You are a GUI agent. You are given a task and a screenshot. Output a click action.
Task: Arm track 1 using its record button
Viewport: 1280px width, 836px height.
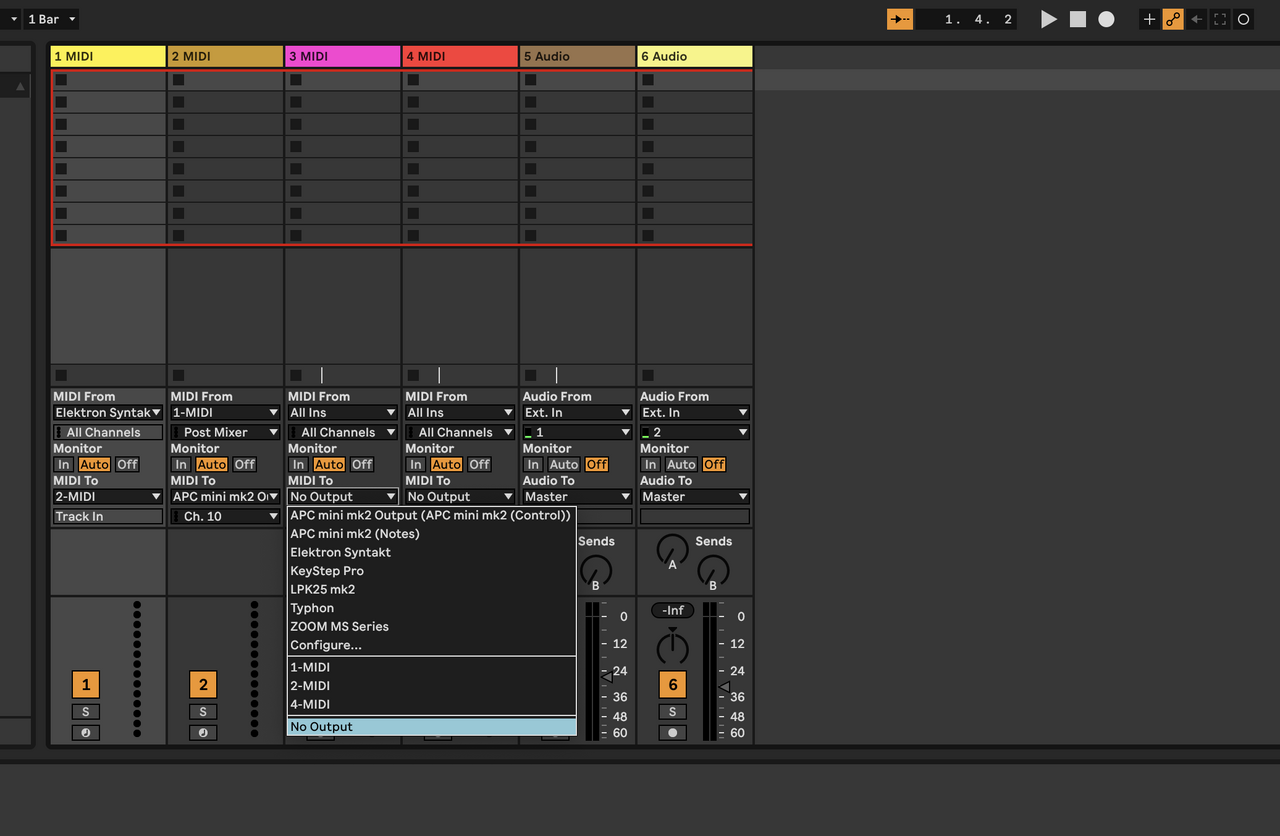85,732
